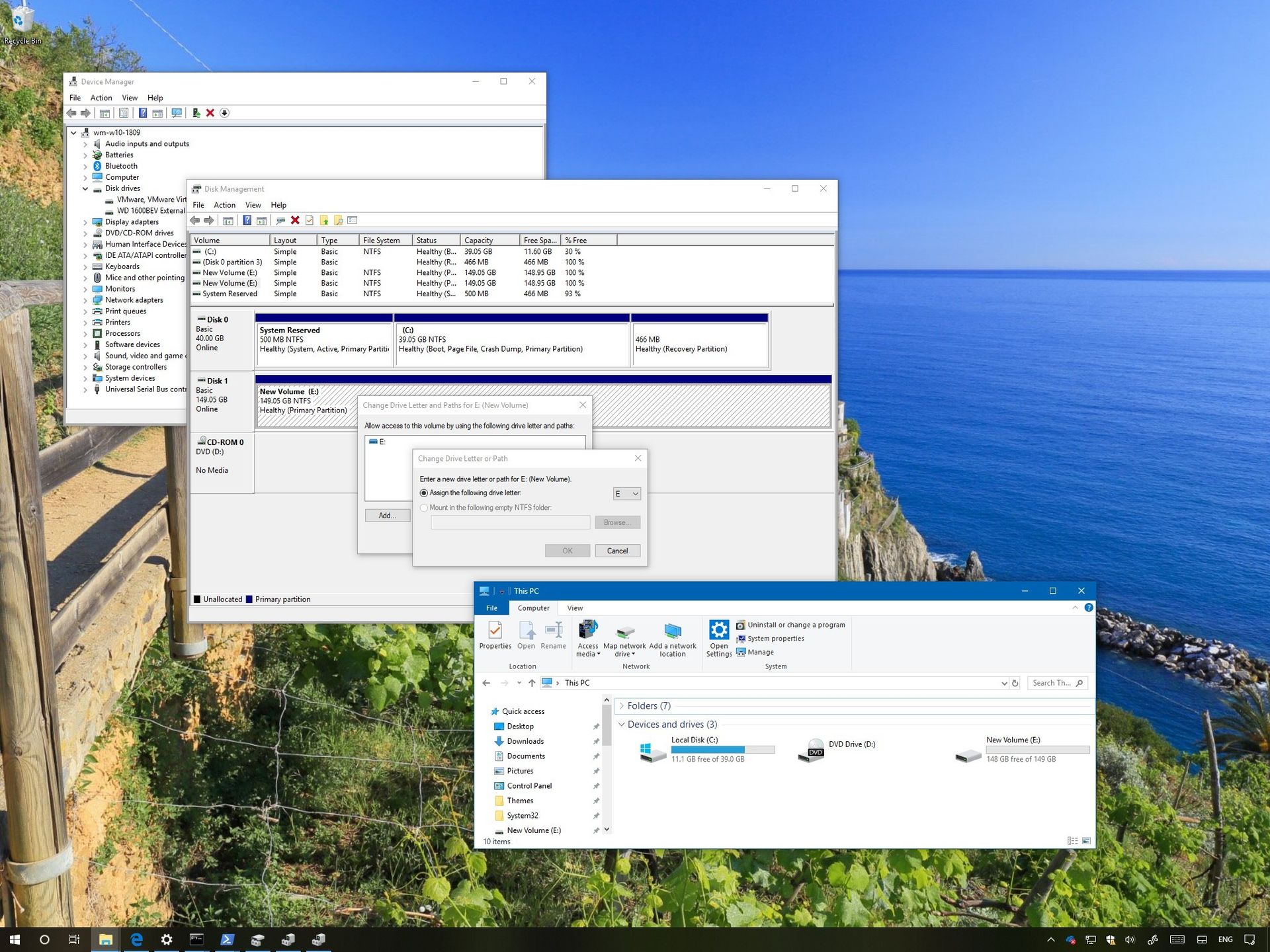Open File Explorer from the taskbar
Image resolution: width=1270 pixels, height=952 pixels.
point(105,938)
